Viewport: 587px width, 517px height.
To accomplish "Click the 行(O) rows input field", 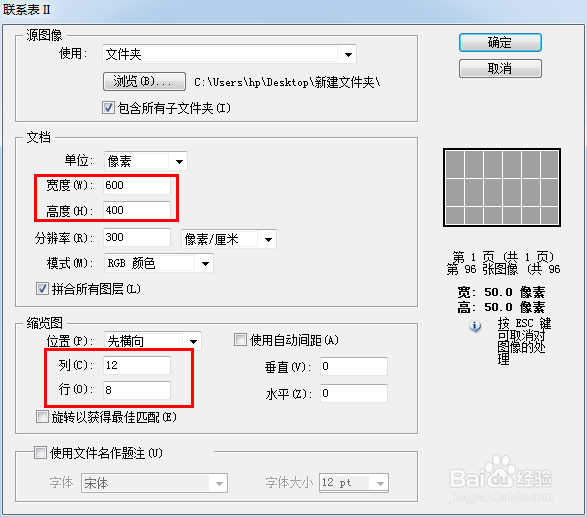I will click(137, 390).
